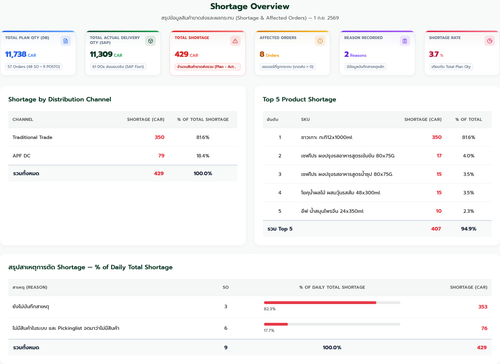Screen dimensions: 500x364
Task: Click the 350 shortage for Traditional Trade
Action: click(159, 137)
